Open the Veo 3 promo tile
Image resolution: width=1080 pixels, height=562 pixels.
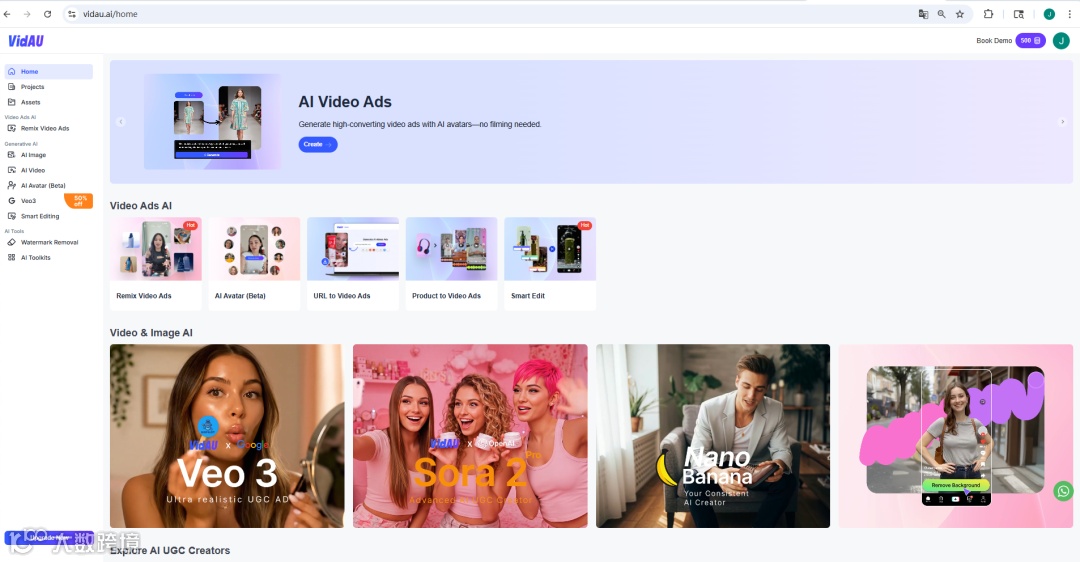click(x=227, y=436)
